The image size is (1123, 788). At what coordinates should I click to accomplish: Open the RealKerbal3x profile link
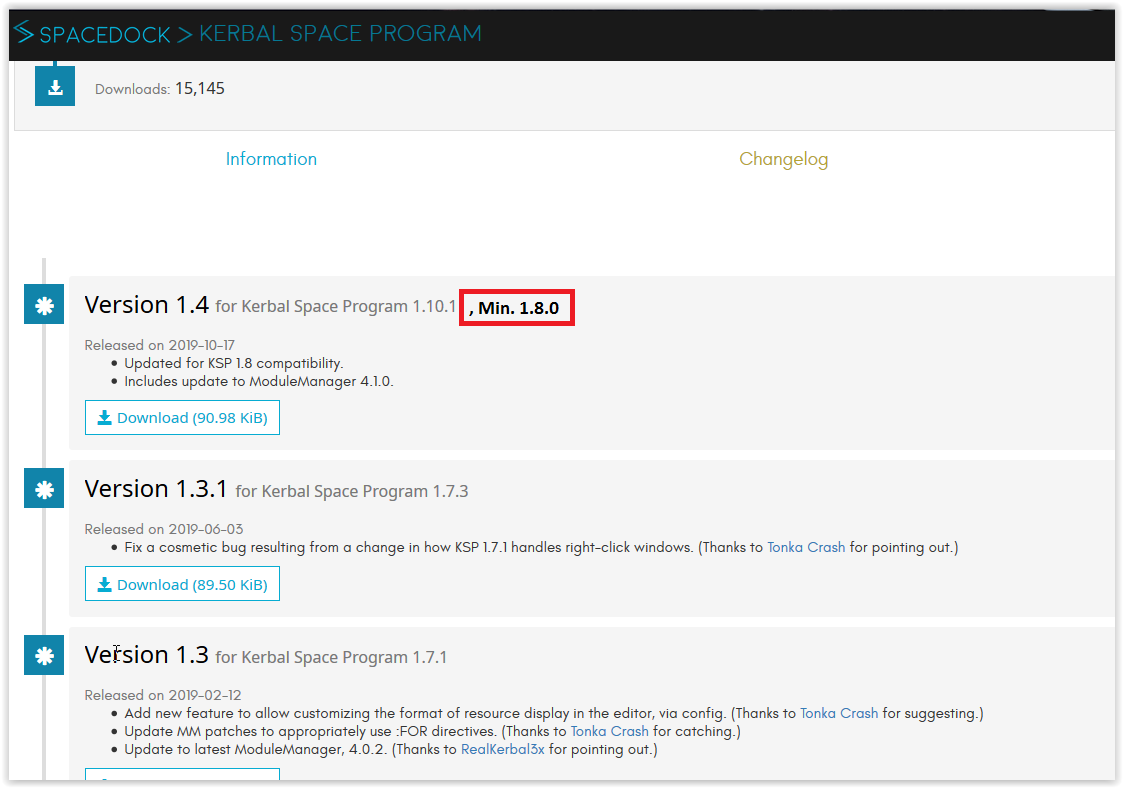pos(503,749)
